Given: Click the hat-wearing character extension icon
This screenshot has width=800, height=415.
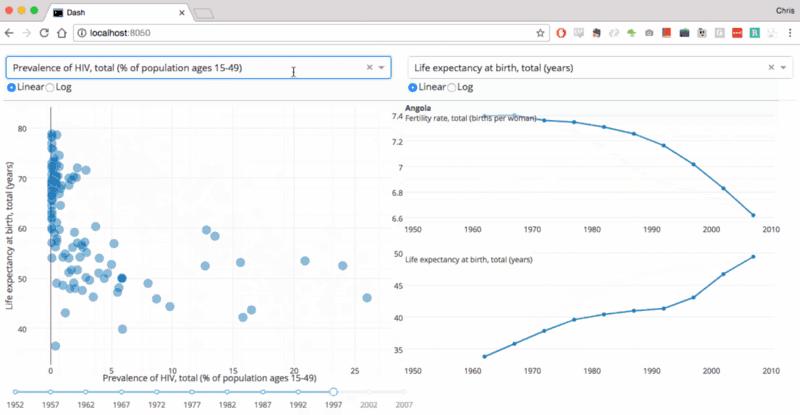Looking at the screenshot, I should (596, 33).
